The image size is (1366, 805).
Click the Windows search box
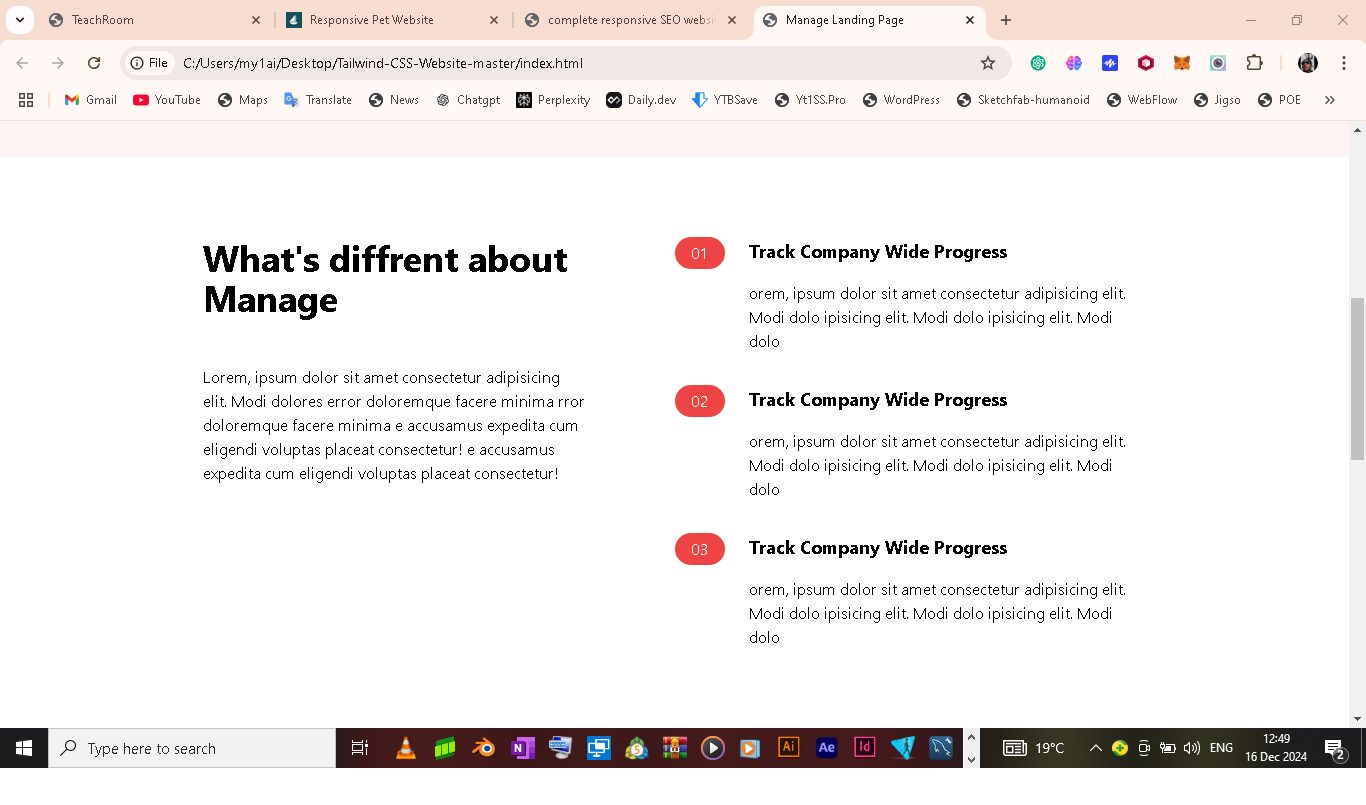pyautogui.click(x=192, y=748)
